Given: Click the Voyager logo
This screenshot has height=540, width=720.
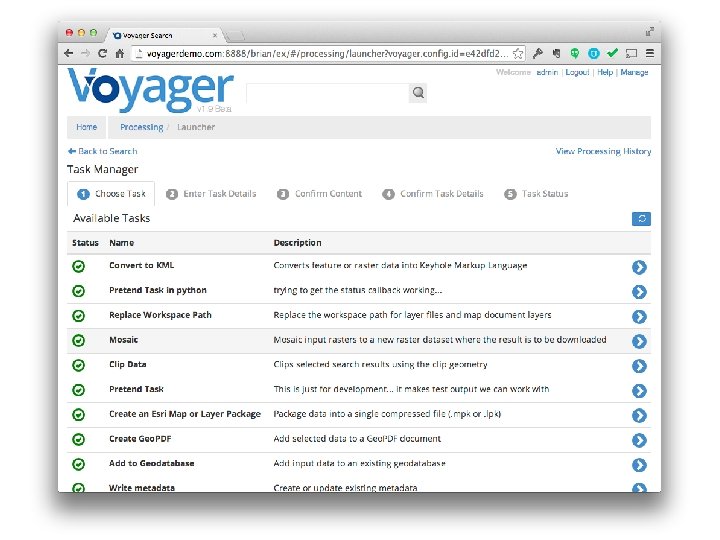Looking at the screenshot, I should pyautogui.click(x=151, y=90).
